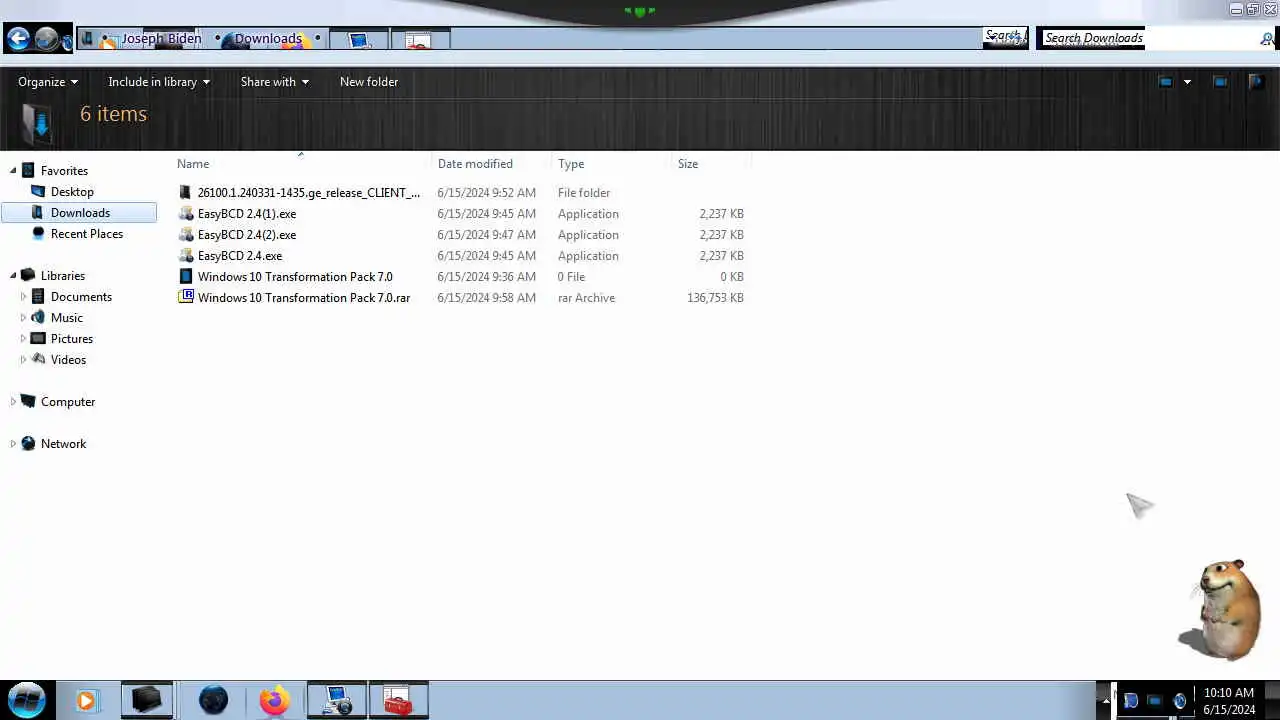Click the icon of EasyBCD 2.4(1).exe
The image size is (1280, 720).
coord(185,214)
